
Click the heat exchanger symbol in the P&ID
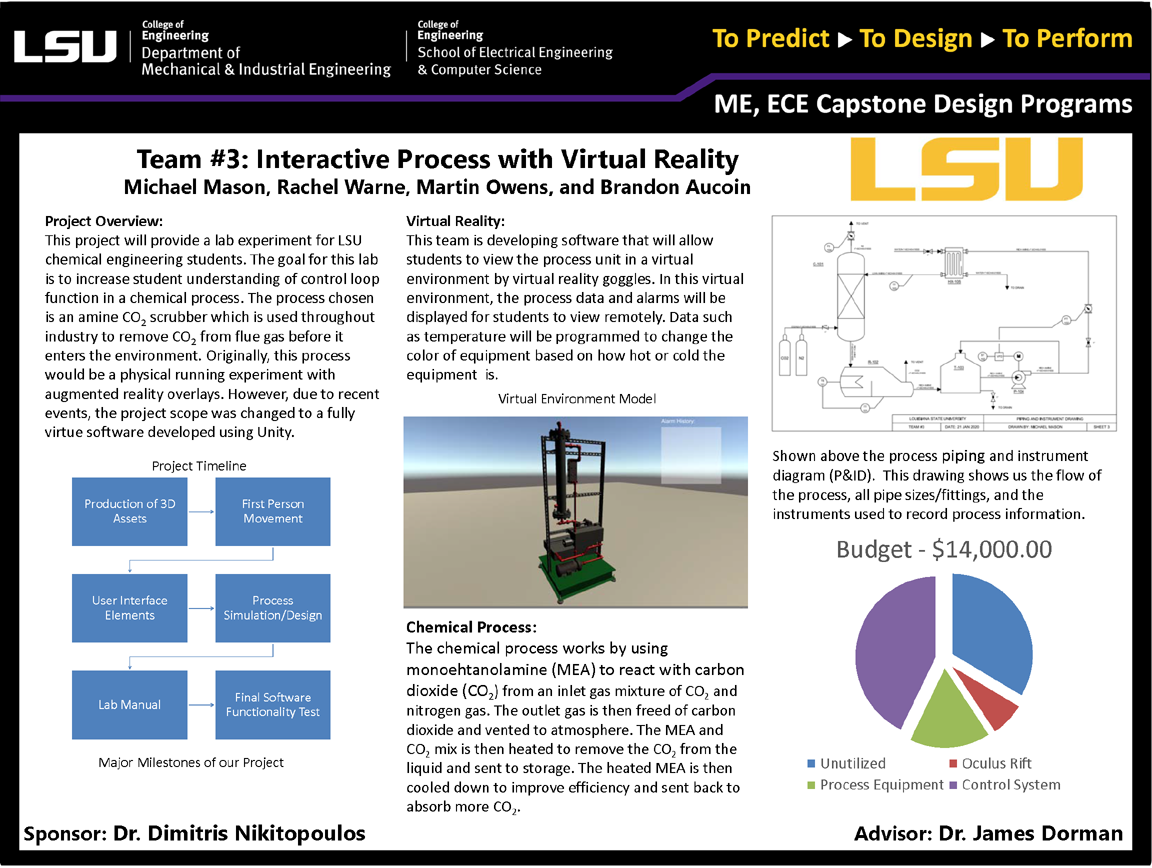tap(954, 262)
